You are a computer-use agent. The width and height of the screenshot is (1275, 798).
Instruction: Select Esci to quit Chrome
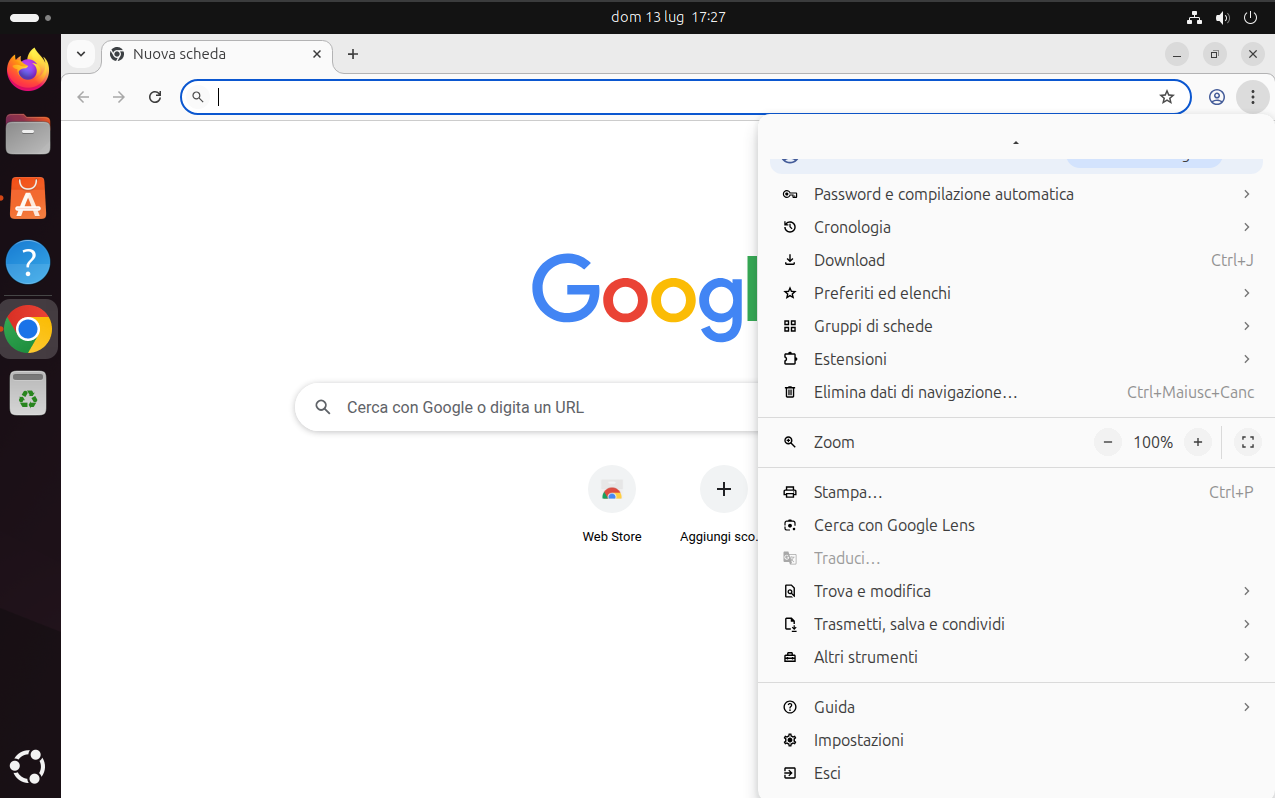(1016, 773)
